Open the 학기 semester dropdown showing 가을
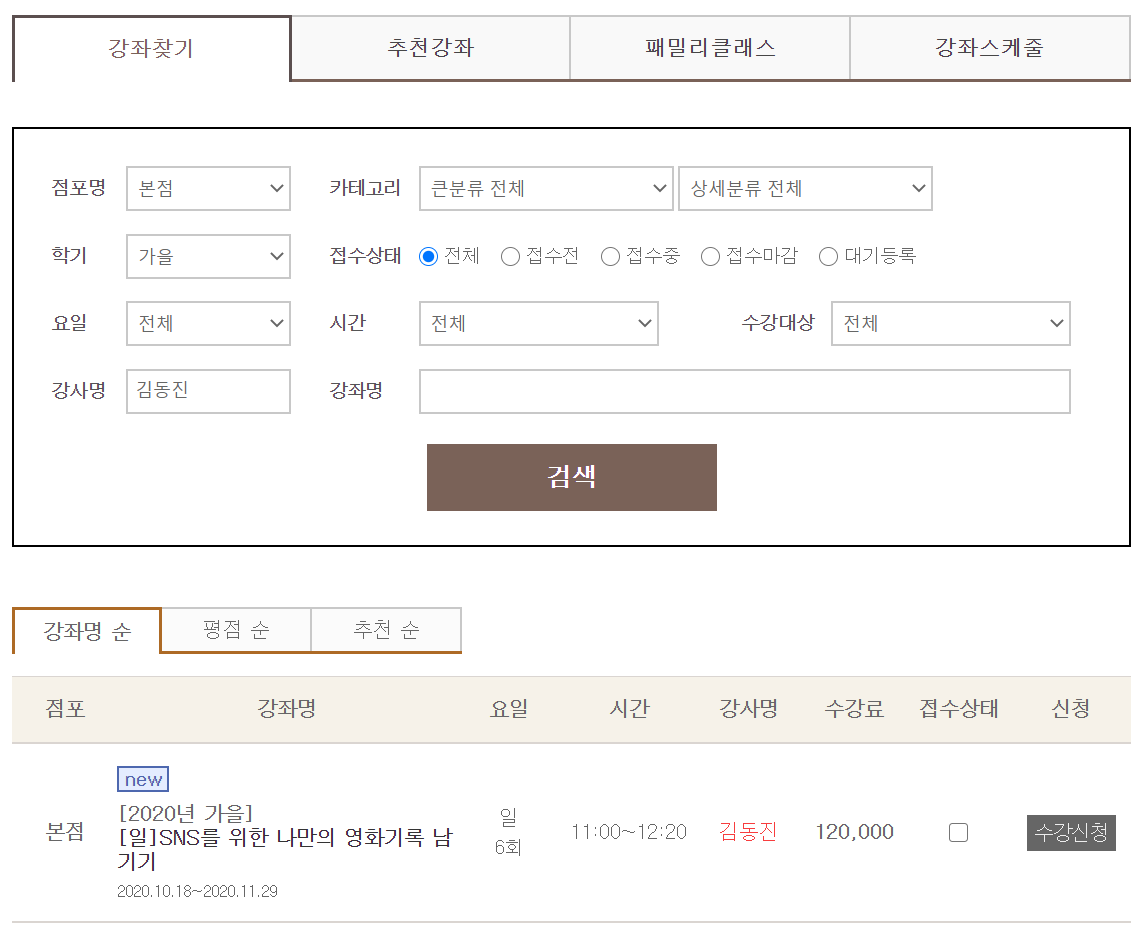 pyautogui.click(x=207, y=257)
